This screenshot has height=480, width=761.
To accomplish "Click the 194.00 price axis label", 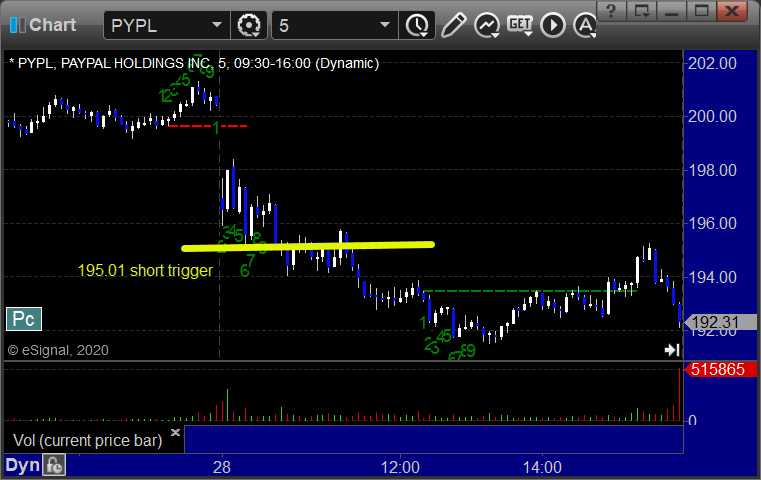I will (712, 277).
